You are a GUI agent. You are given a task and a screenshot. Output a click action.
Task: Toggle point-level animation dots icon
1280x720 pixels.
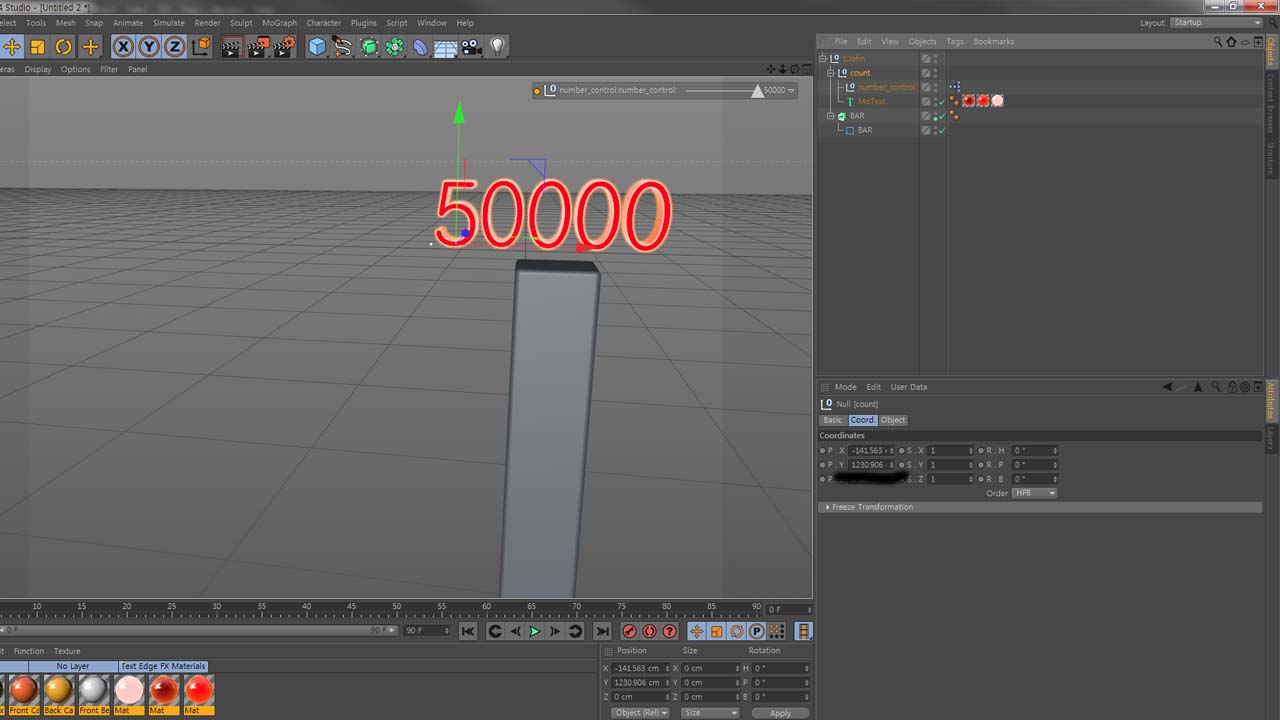point(777,631)
